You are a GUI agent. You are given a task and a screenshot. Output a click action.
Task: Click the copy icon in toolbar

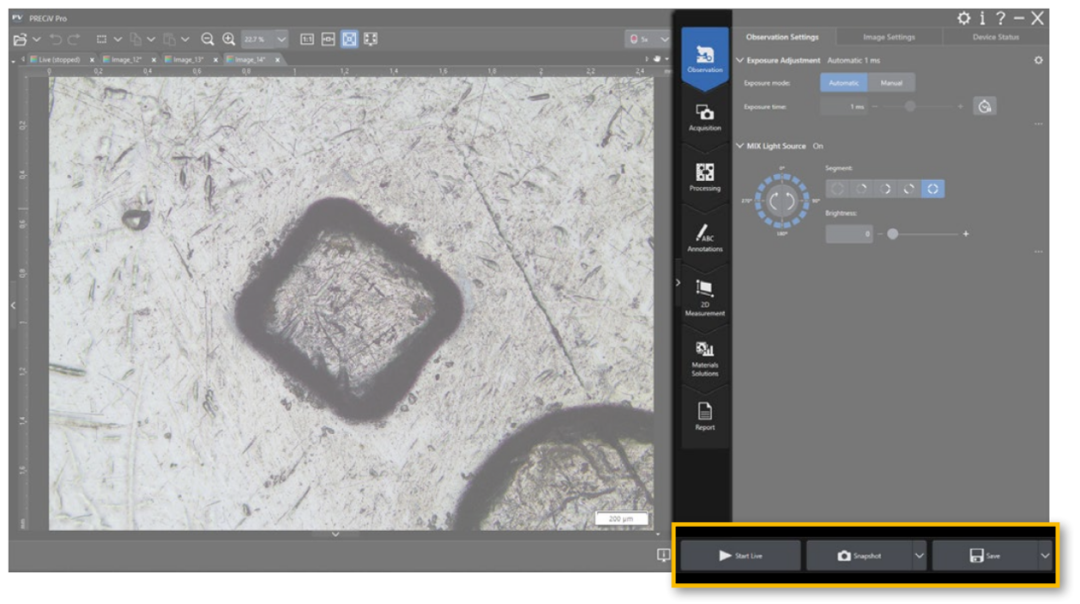point(136,39)
